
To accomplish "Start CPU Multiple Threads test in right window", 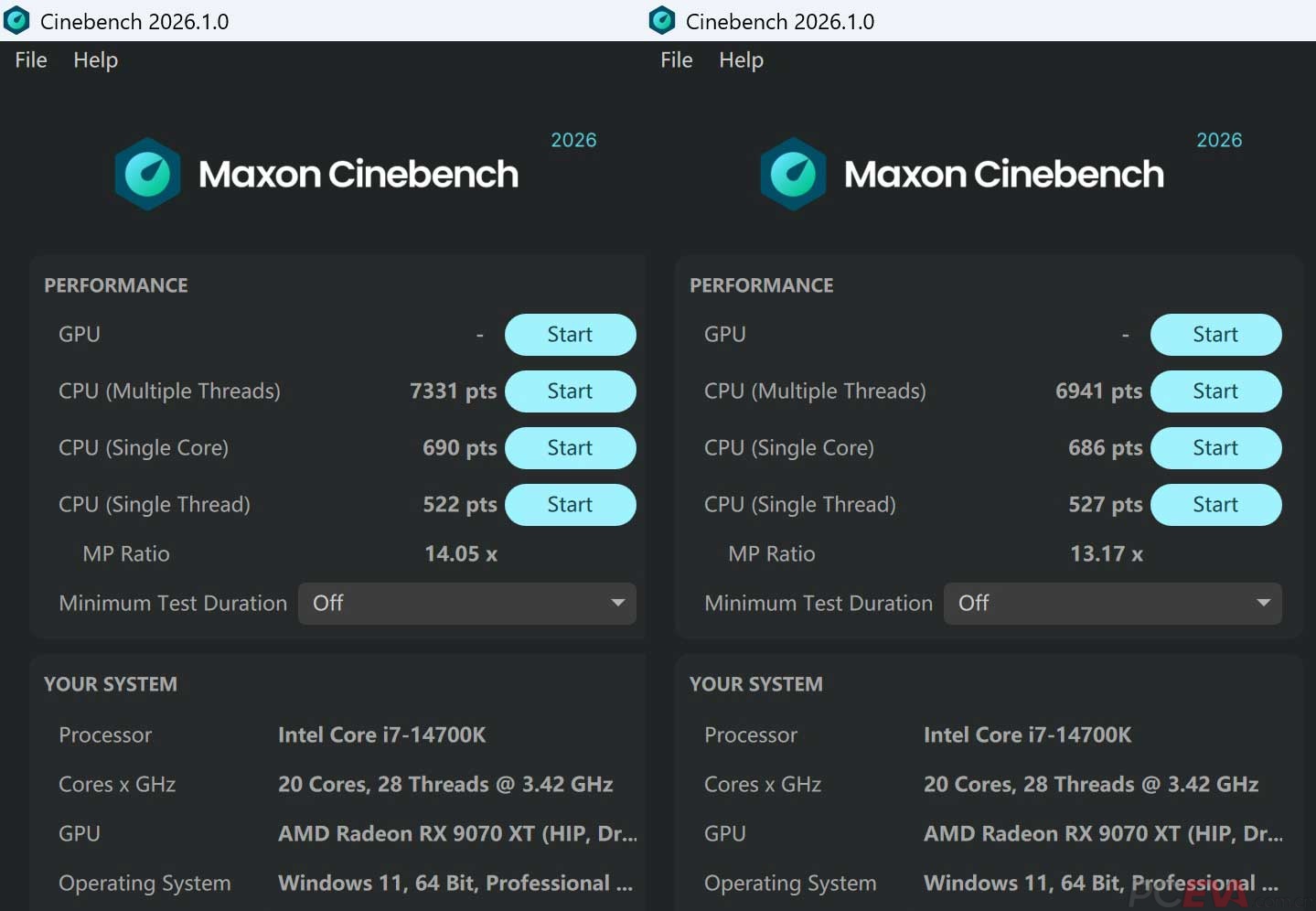I will pos(1216,391).
